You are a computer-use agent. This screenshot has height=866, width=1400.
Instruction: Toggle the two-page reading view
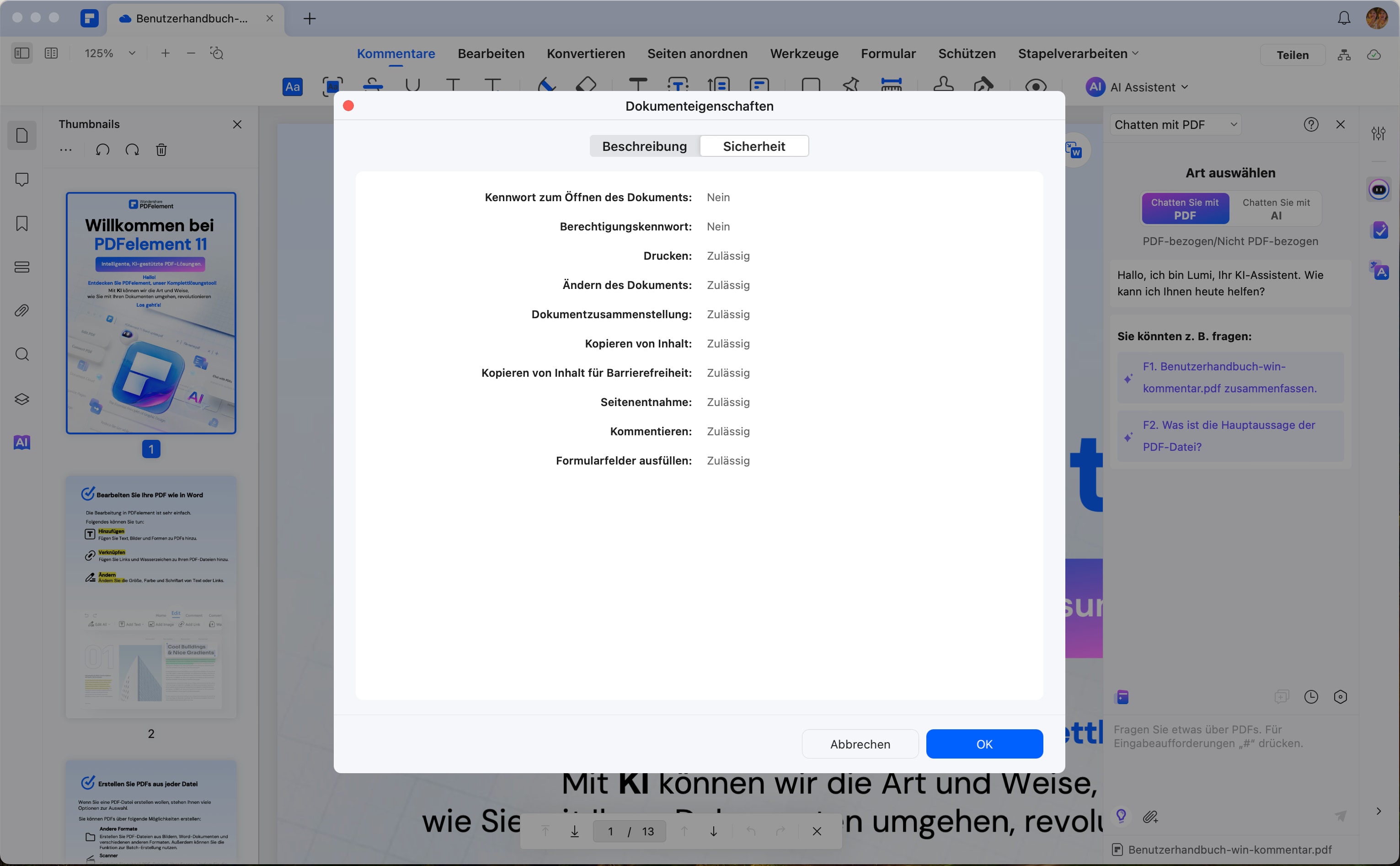(51, 53)
